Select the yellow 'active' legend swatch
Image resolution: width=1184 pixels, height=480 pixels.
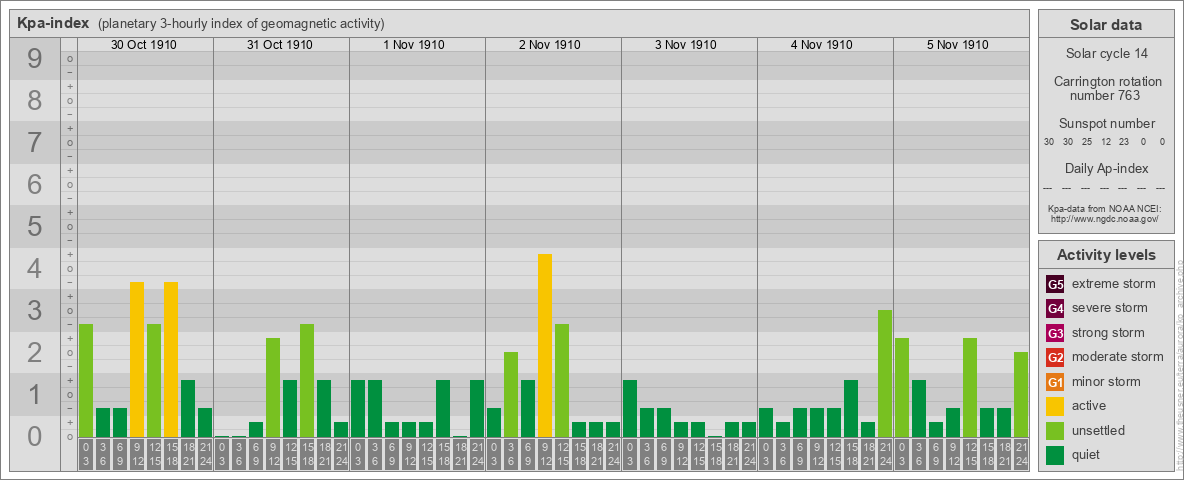tap(1055, 406)
